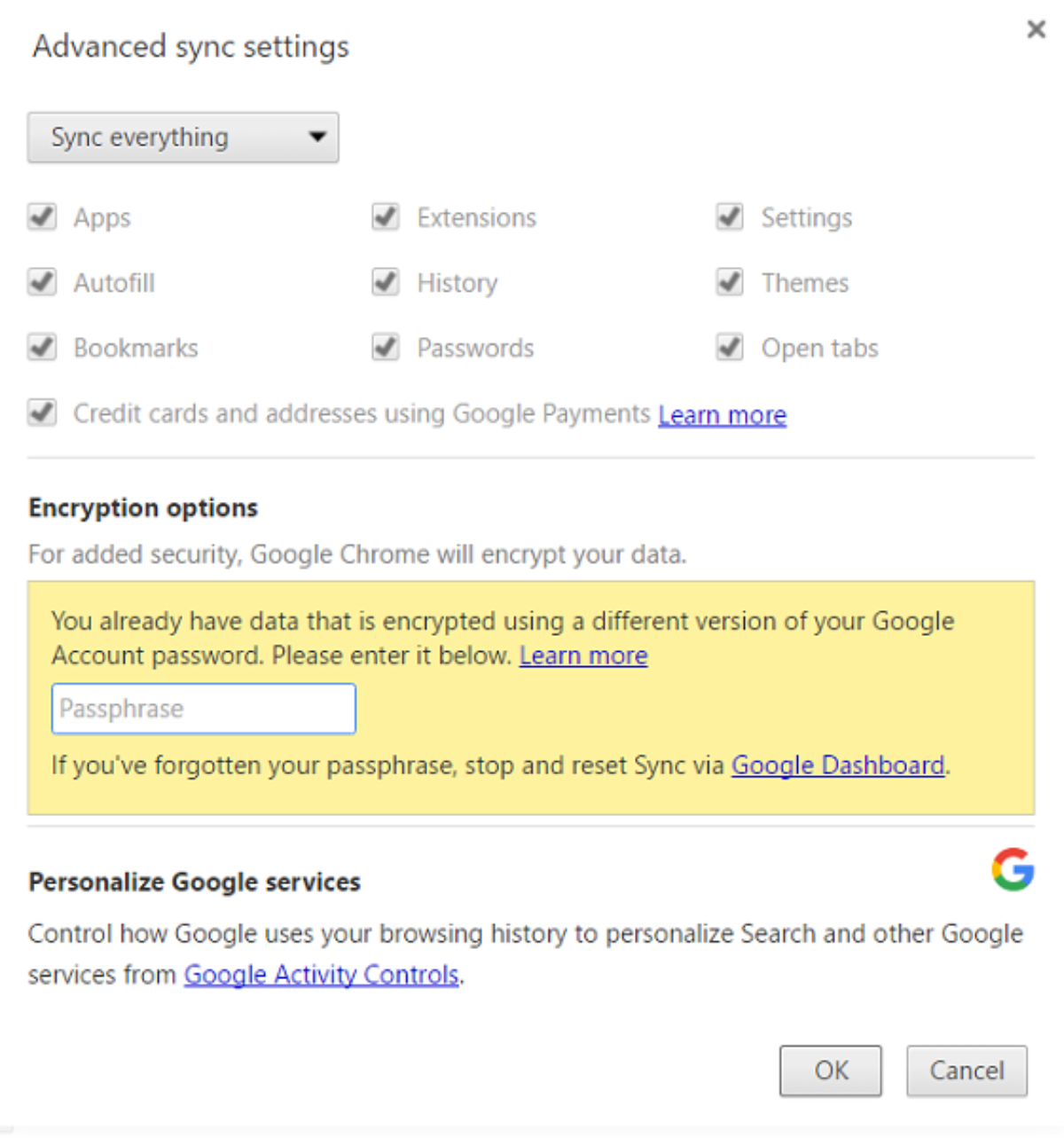Click the Cancel button
This screenshot has width=1064, height=1138.
pos(966,1071)
